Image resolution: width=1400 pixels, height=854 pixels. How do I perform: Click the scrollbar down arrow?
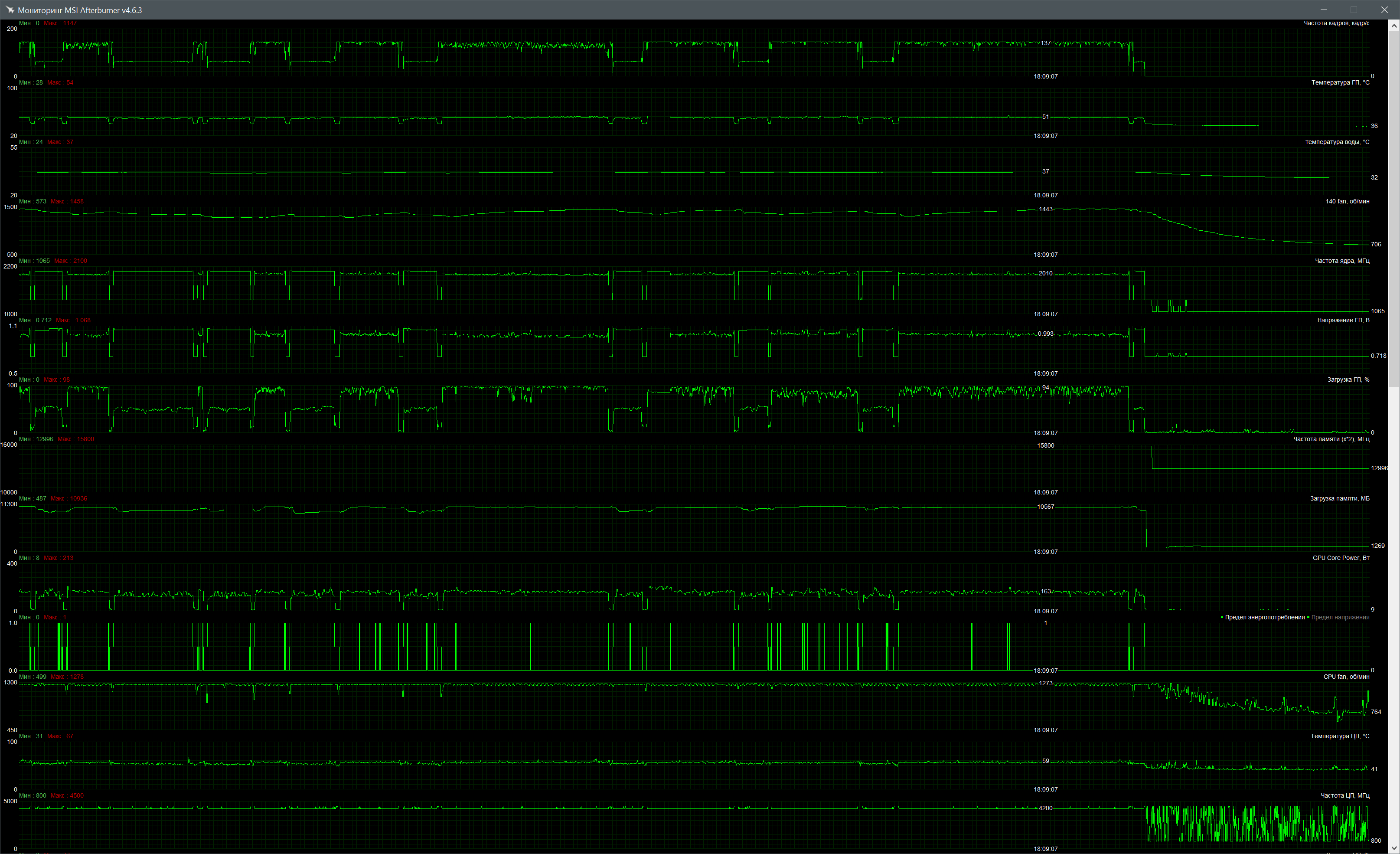(x=1394, y=848)
